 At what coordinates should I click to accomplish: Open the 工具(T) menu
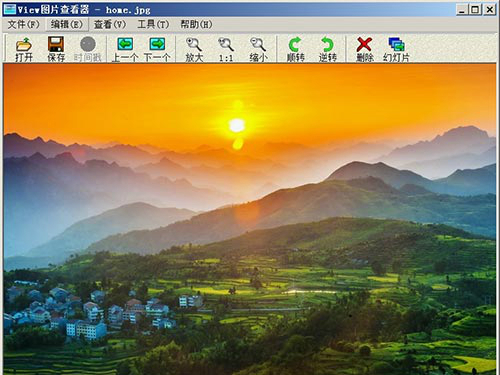pyautogui.click(x=153, y=24)
